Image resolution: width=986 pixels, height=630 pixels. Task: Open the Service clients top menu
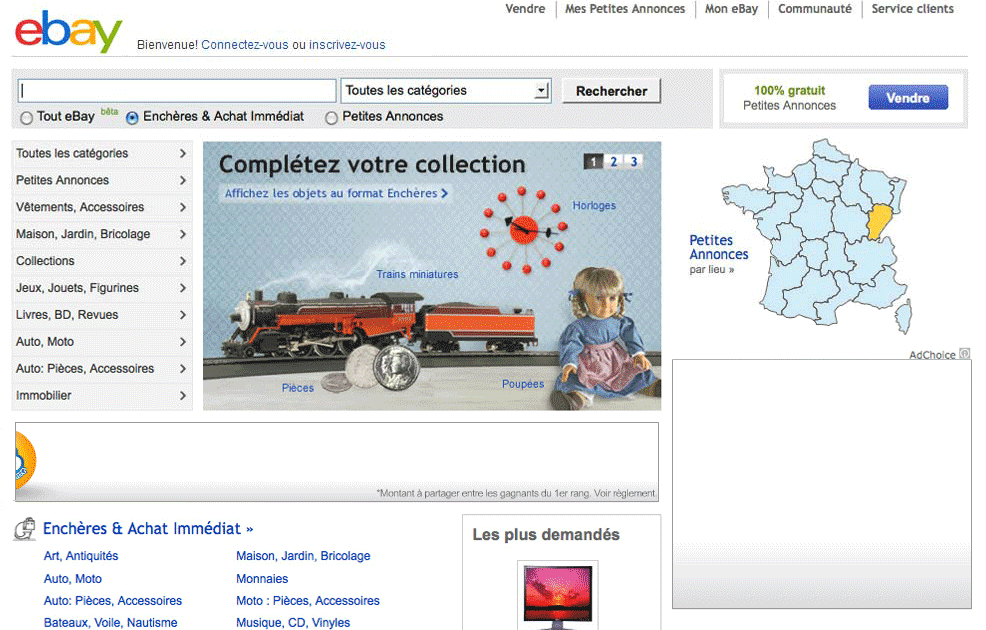tap(912, 9)
